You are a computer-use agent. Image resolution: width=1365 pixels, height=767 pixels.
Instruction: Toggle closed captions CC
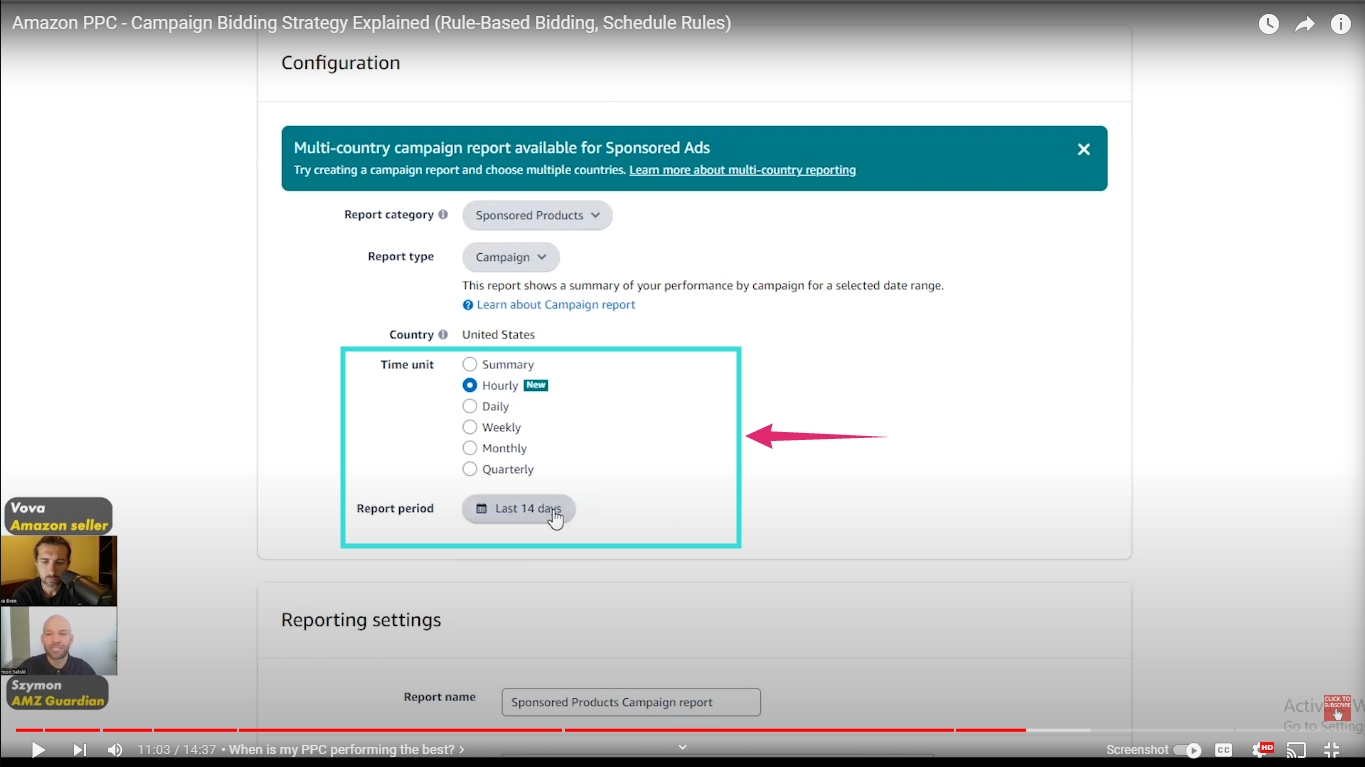[1223, 750]
